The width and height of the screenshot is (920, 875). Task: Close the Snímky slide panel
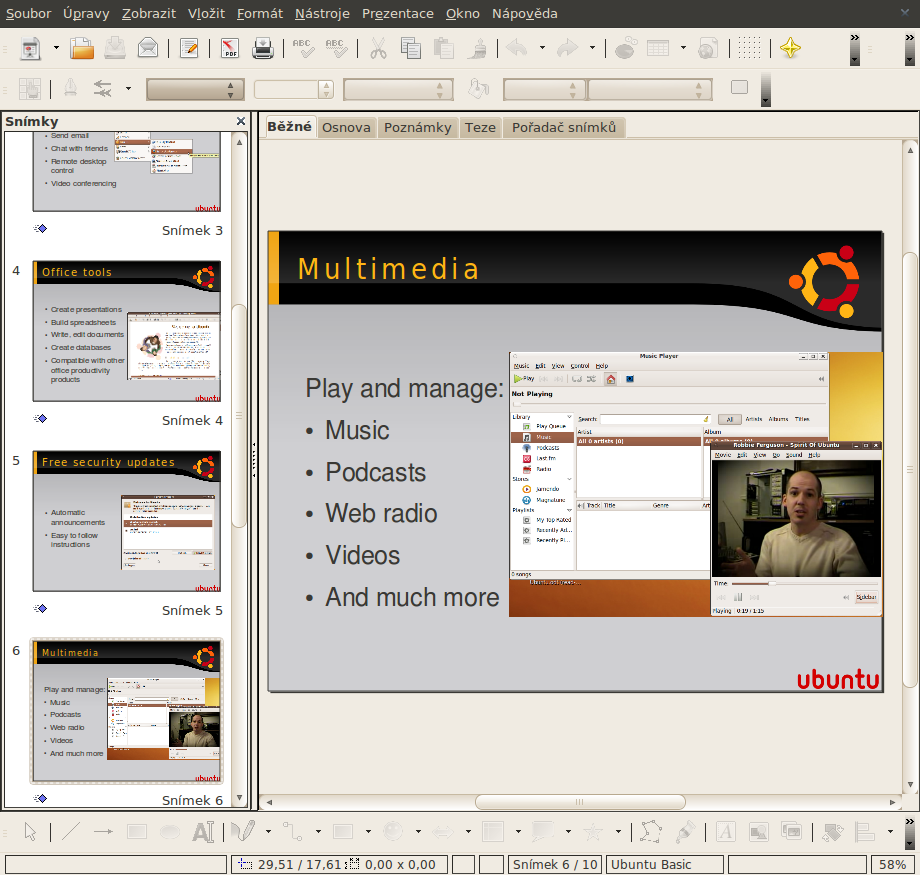(241, 121)
